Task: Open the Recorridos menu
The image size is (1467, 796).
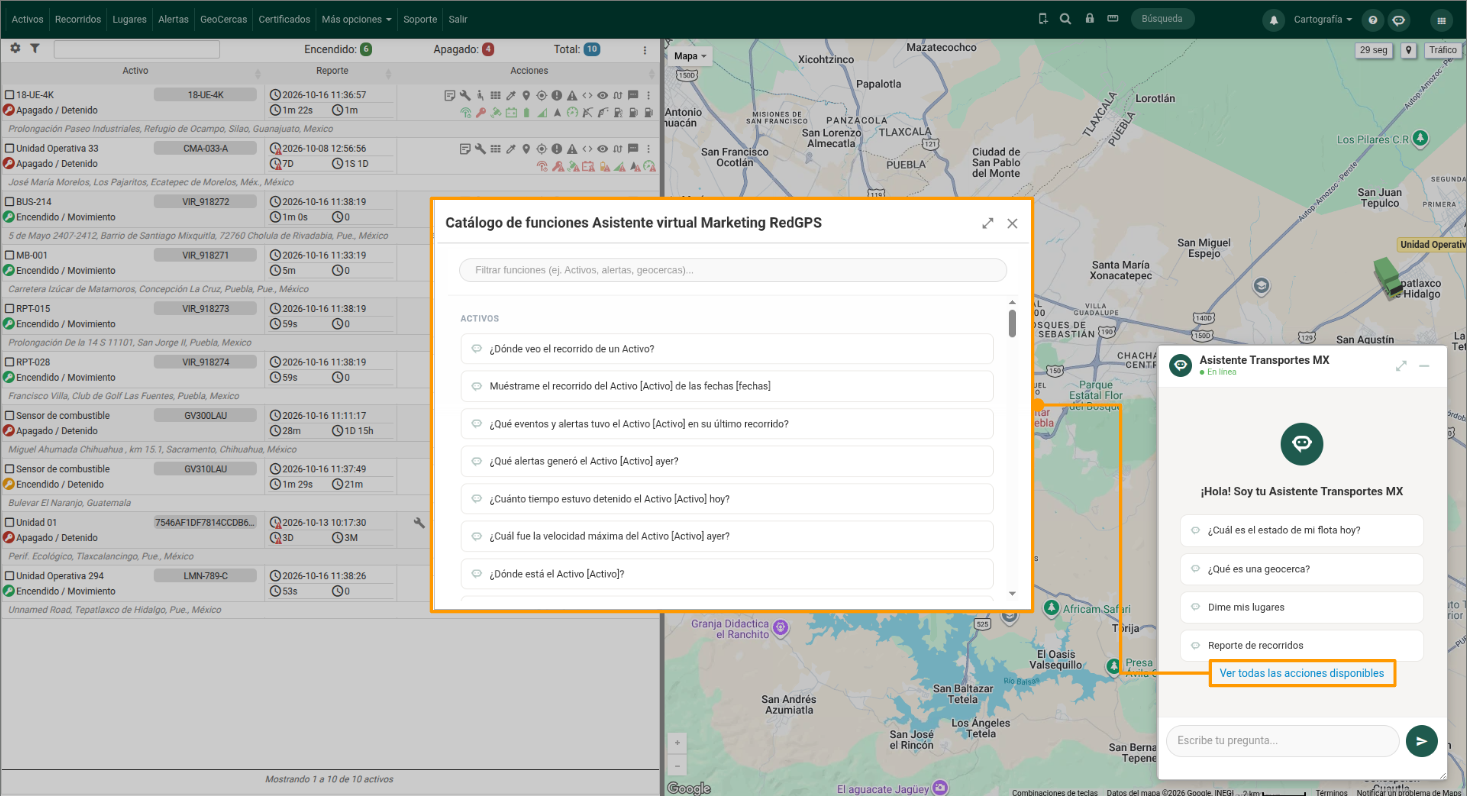Action: (78, 19)
